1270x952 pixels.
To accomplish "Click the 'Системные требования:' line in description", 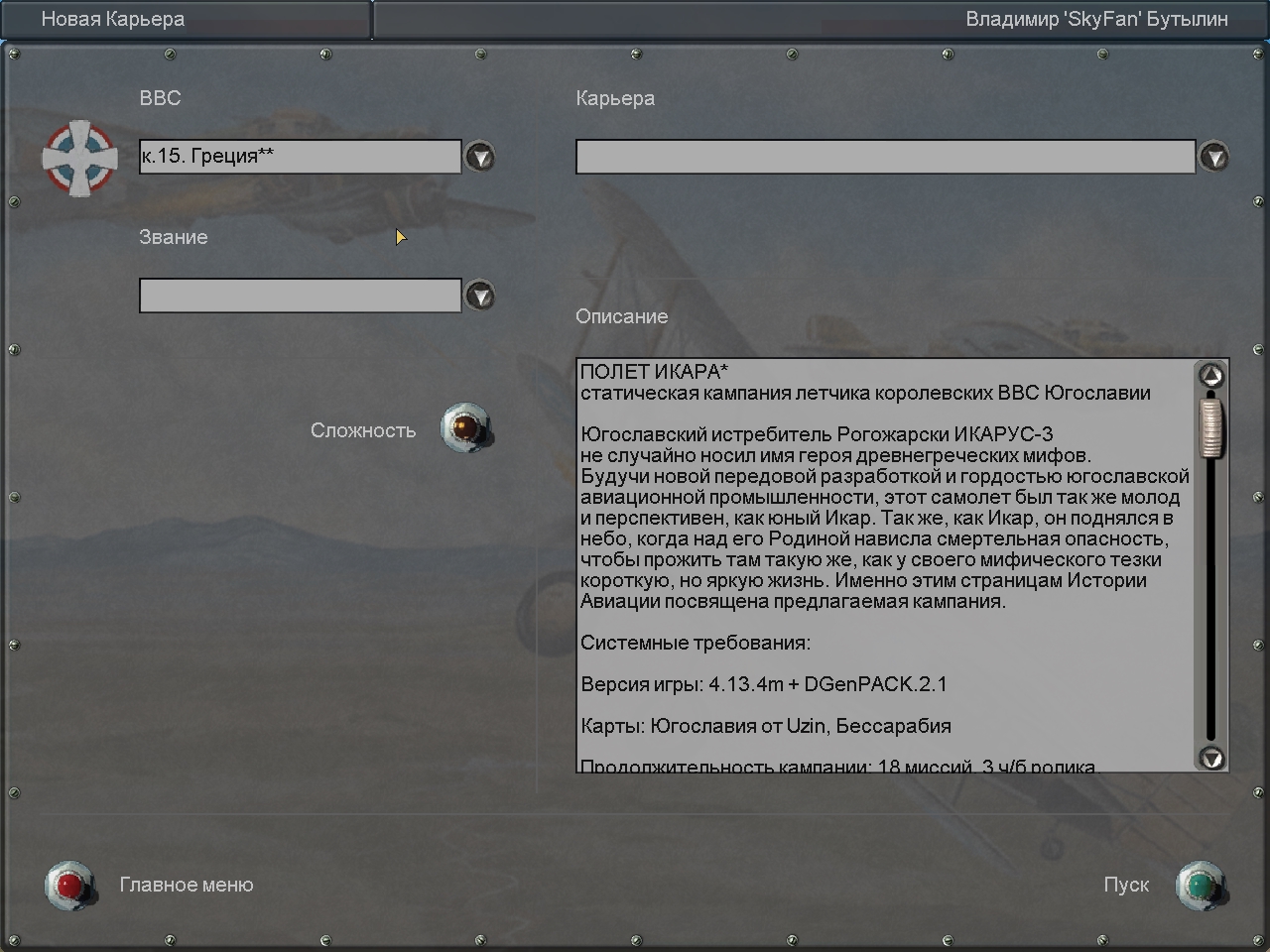I will click(696, 643).
